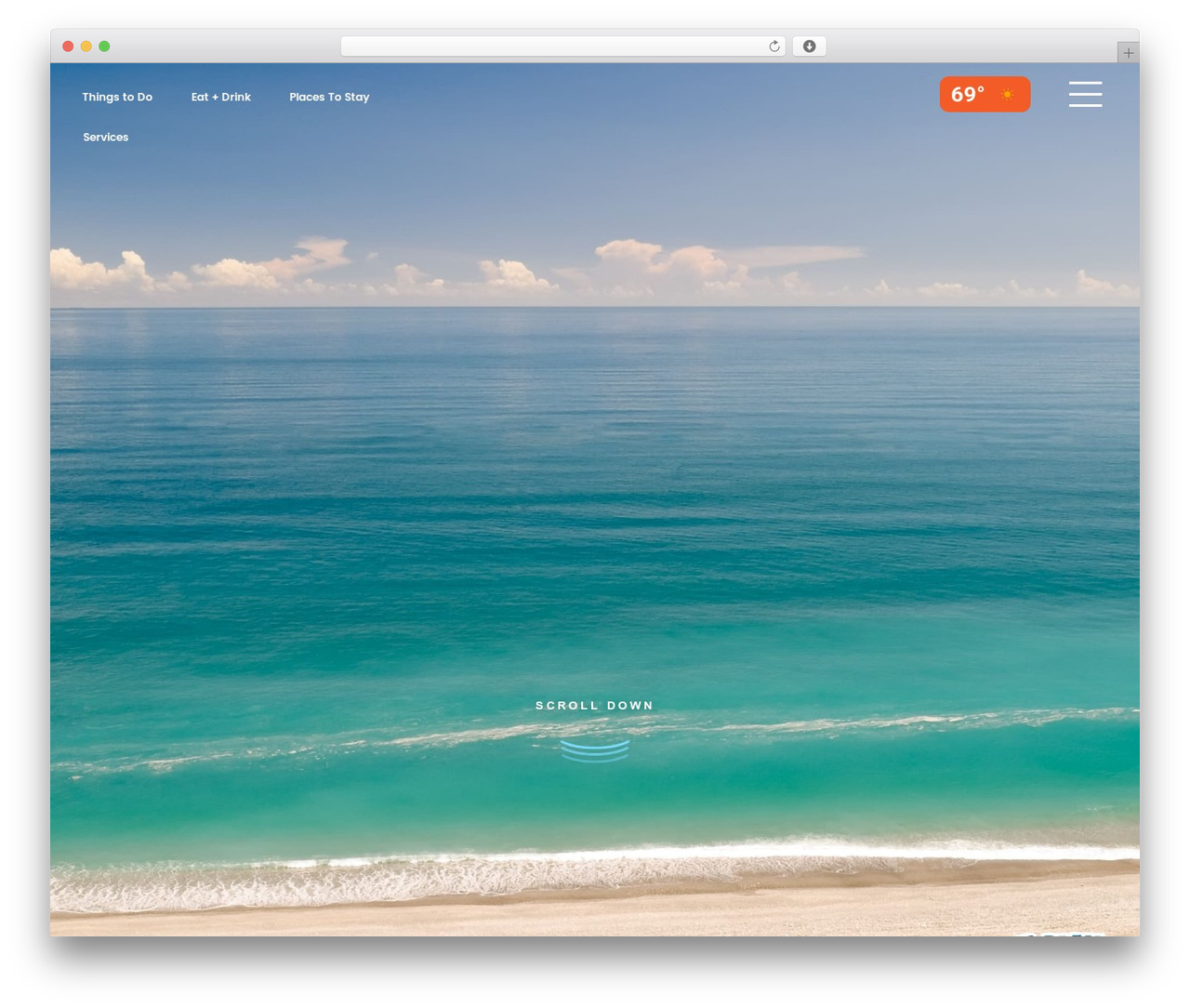Click the sun weather icon
Viewport: 1190px width, 1008px height.
pyautogui.click(x=1007, y=95)
